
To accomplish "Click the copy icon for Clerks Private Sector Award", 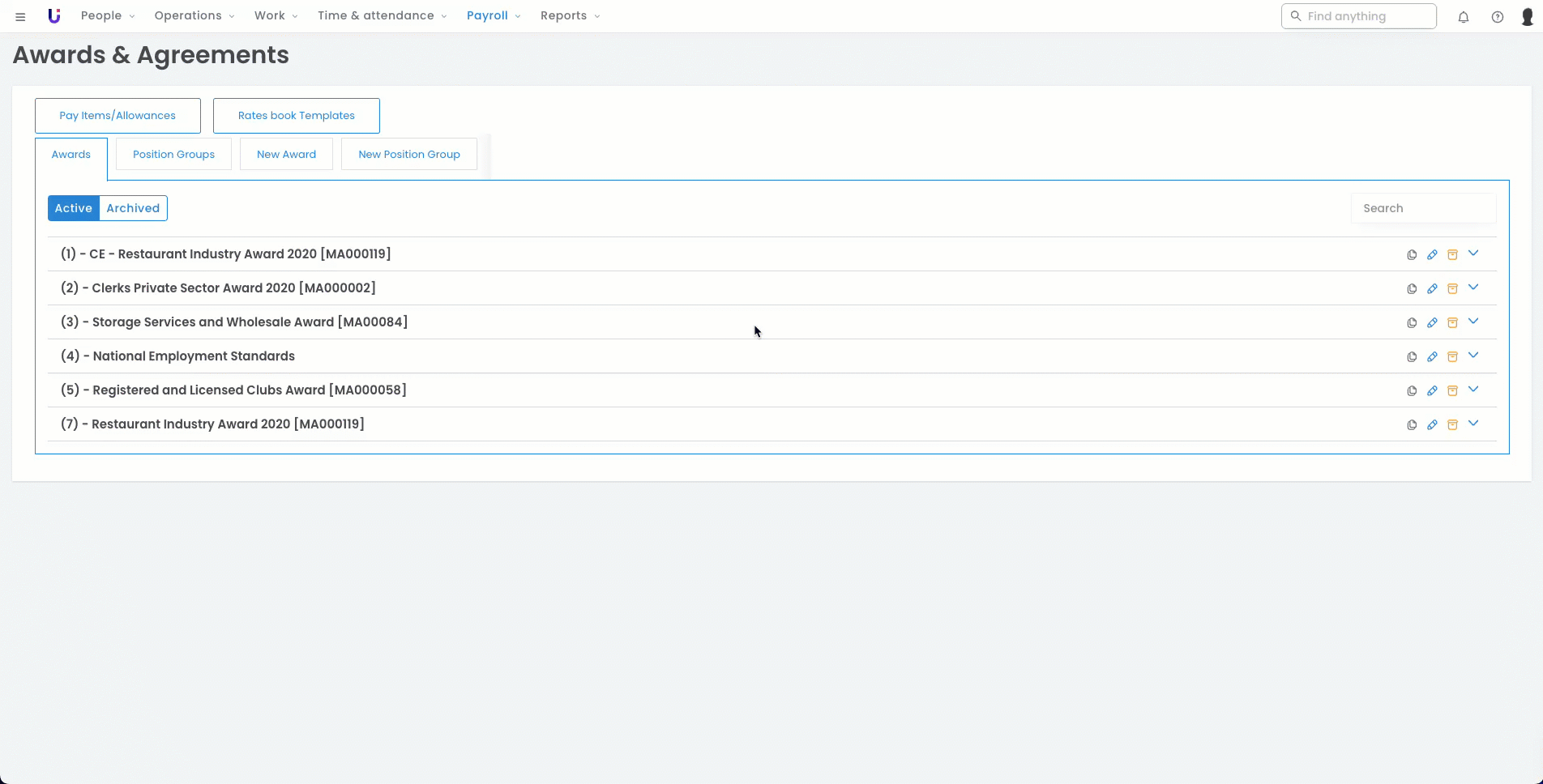I will (1412, 289).
